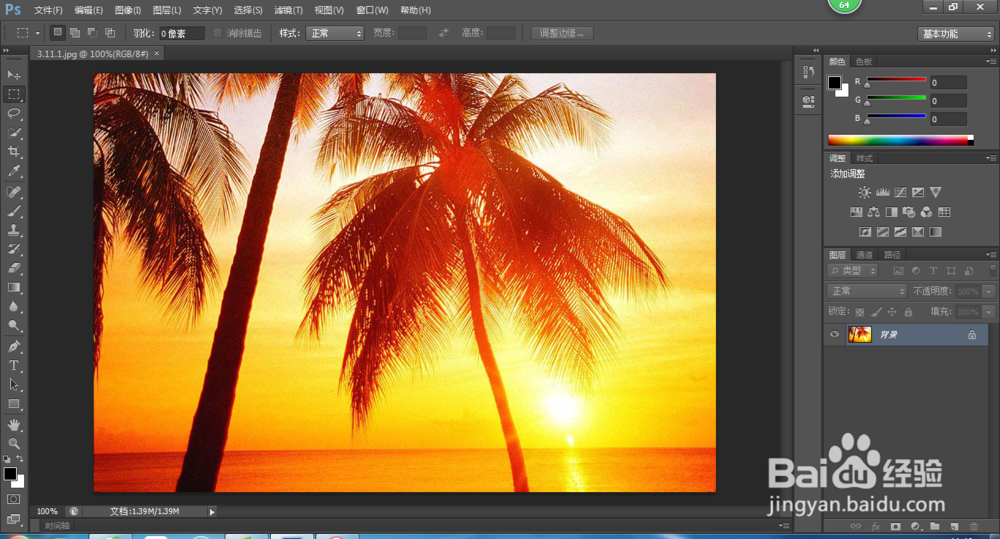Viewport: 1000px width, 539px height.
Task: Pick the Blur tool
Action: [13, 307]
